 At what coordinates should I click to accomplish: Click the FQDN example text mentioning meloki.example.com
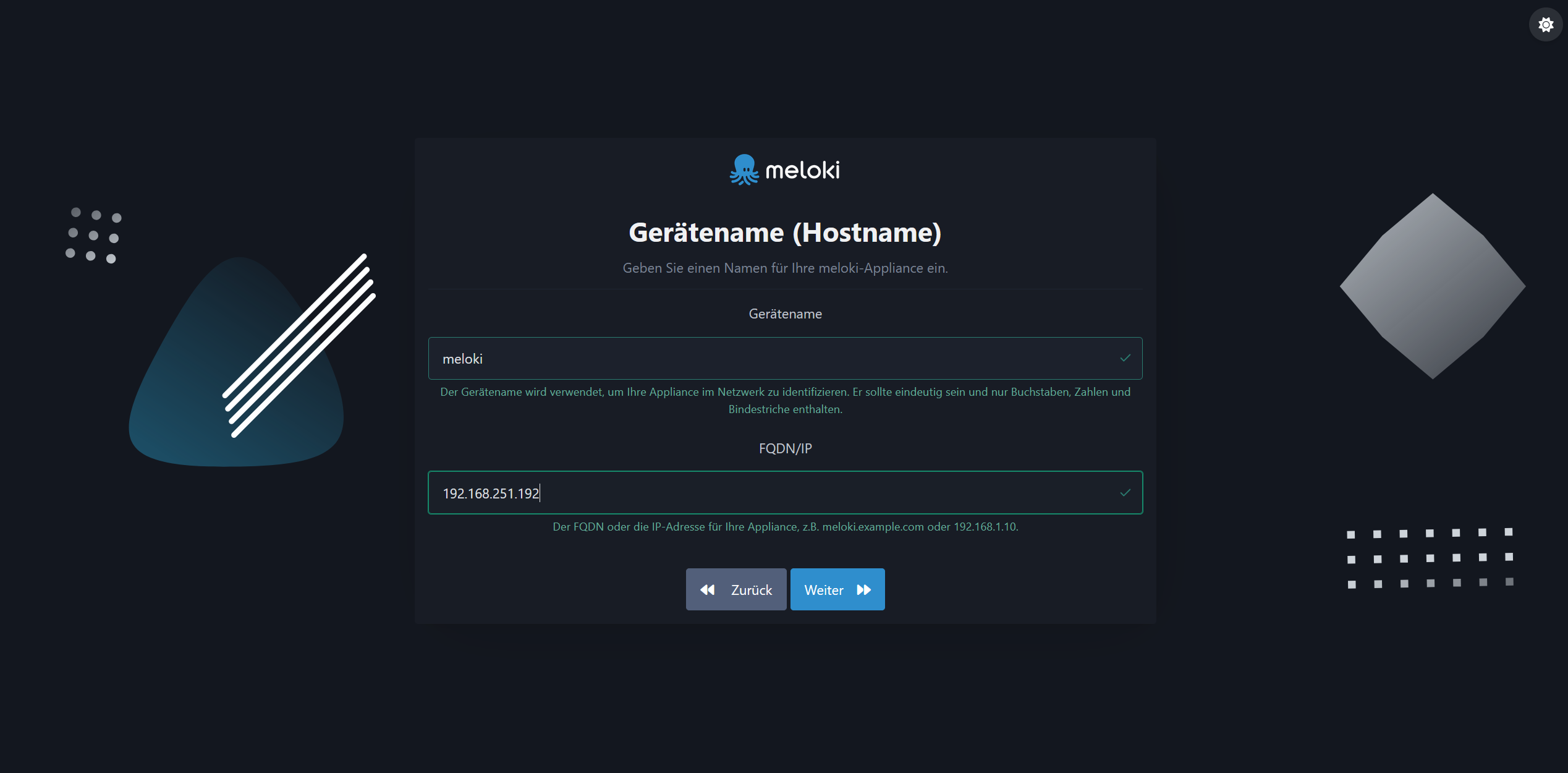(x=785, y=526)
